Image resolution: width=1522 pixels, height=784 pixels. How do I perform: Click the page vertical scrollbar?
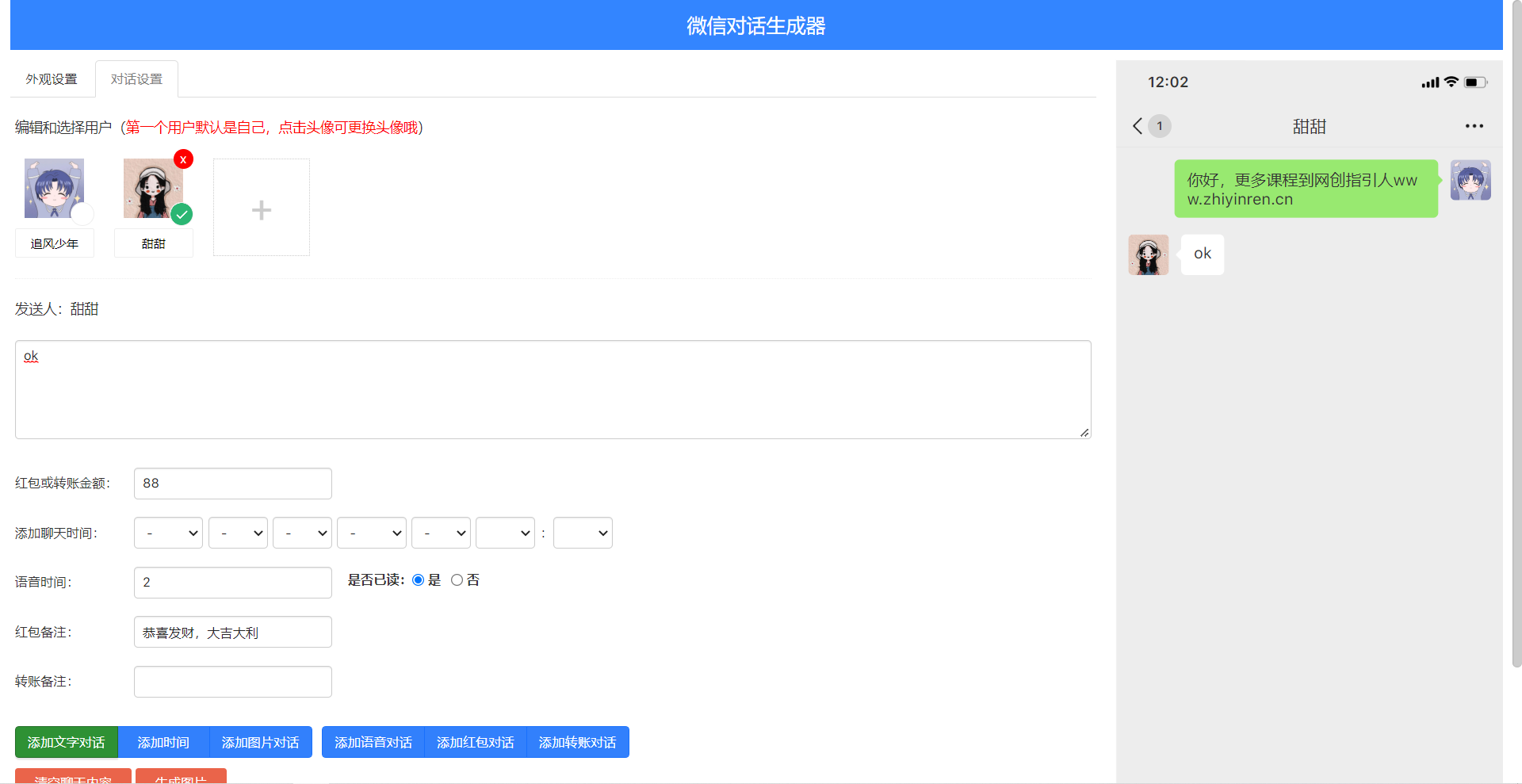click(x=1516, y=333)
